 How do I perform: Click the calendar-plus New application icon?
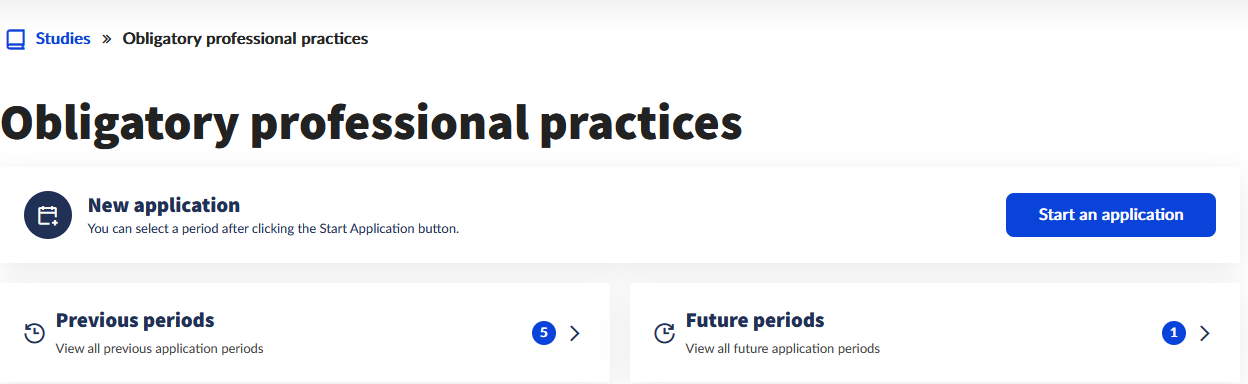click(48, 215)
